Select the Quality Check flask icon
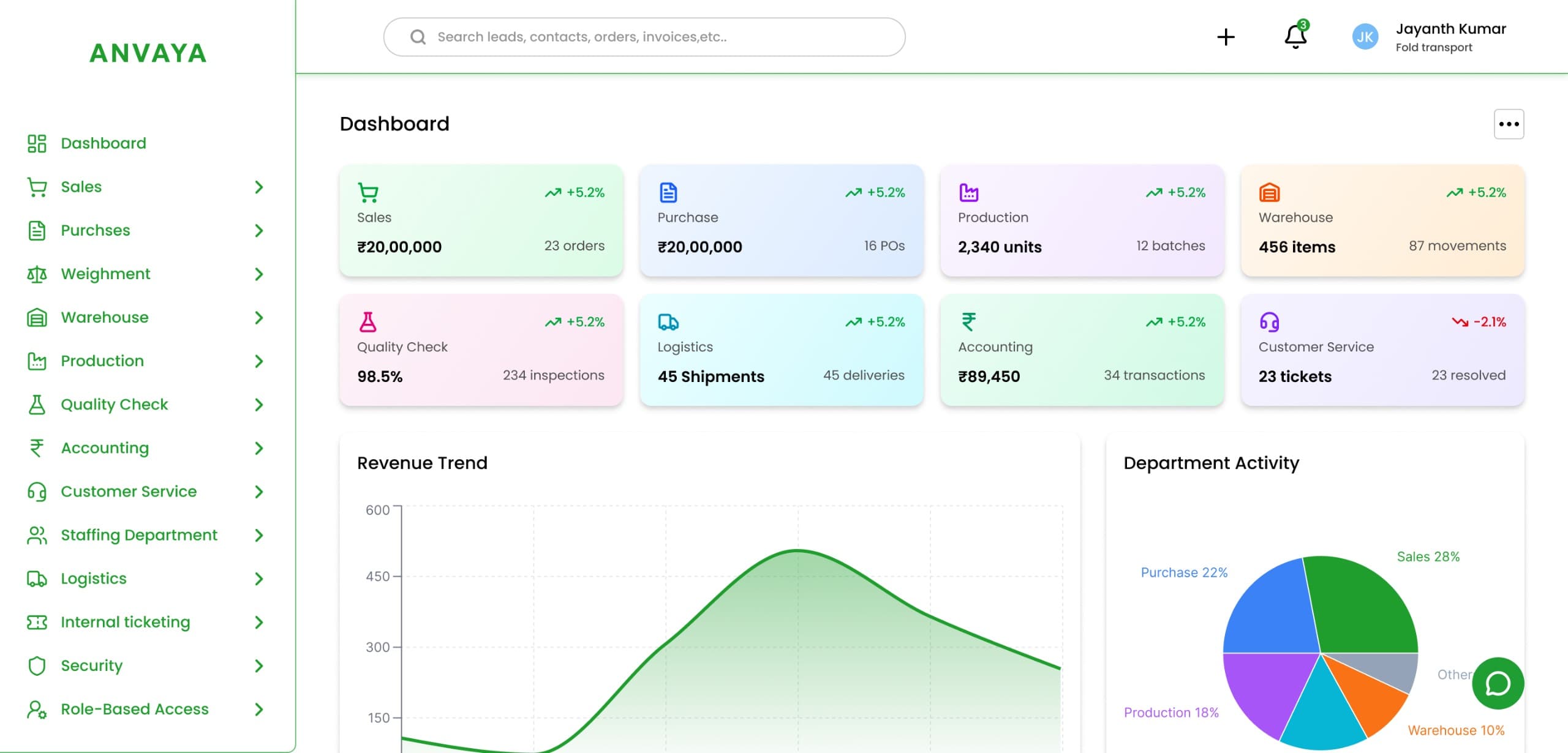Screen dimensions: 1568x753 pyautogui.click(x=36, y=404)
